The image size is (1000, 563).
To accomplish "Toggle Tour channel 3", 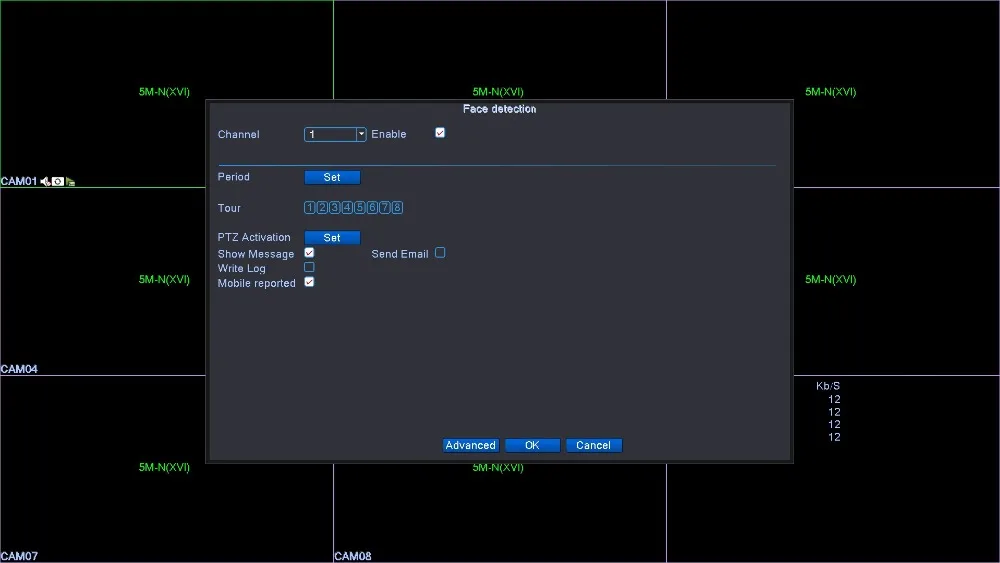I will click(334, 207).
